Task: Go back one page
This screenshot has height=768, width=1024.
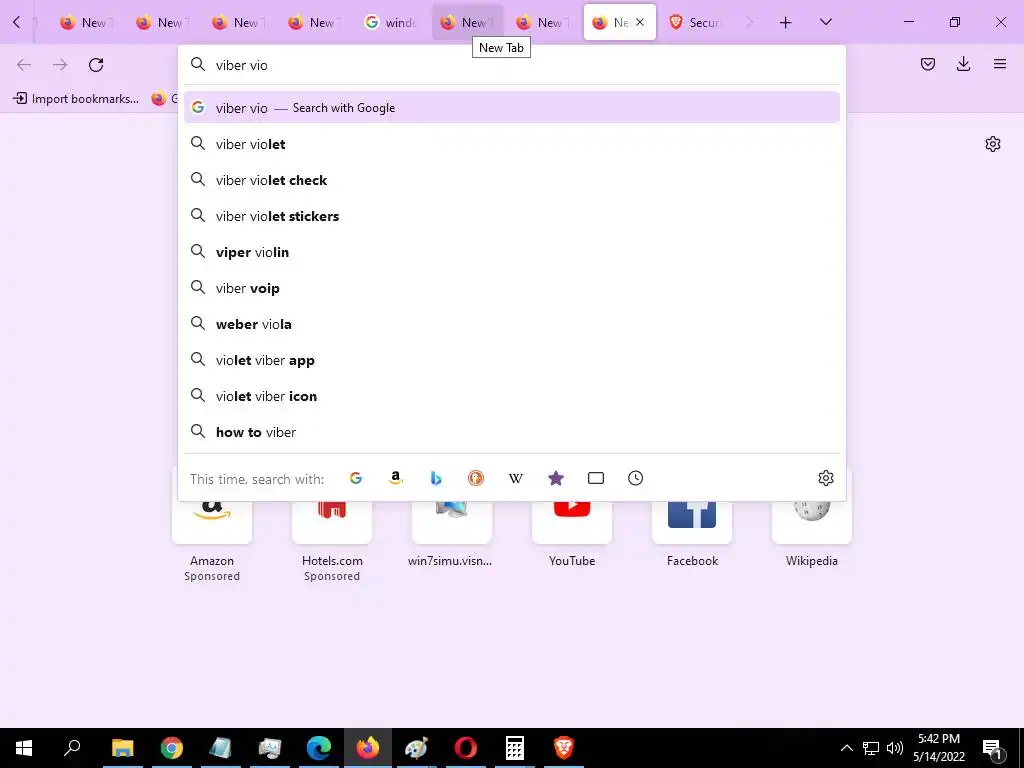Action: click(24, 65)
